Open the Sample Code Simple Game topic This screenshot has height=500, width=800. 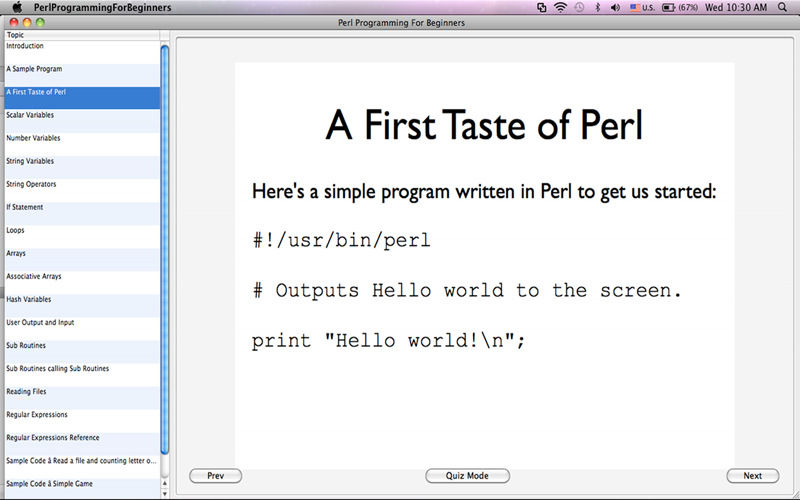point(82,488)
